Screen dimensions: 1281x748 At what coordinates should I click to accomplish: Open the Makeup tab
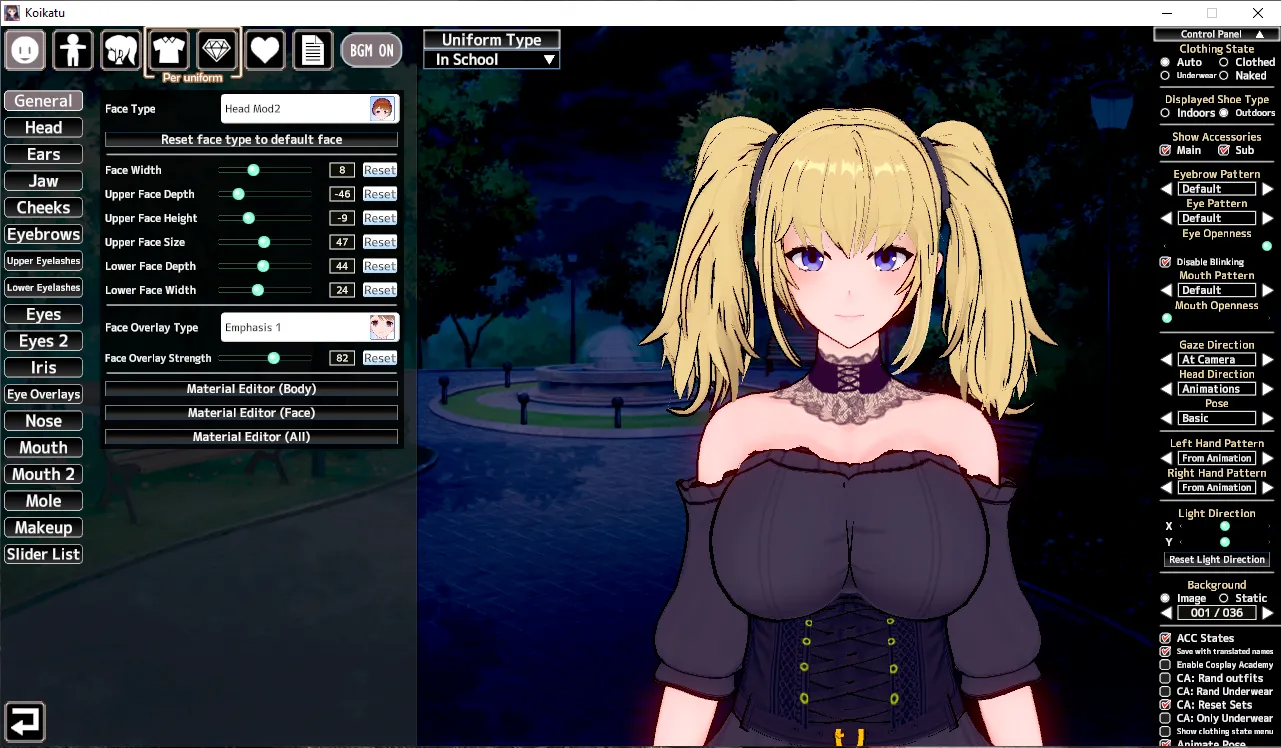43,528
